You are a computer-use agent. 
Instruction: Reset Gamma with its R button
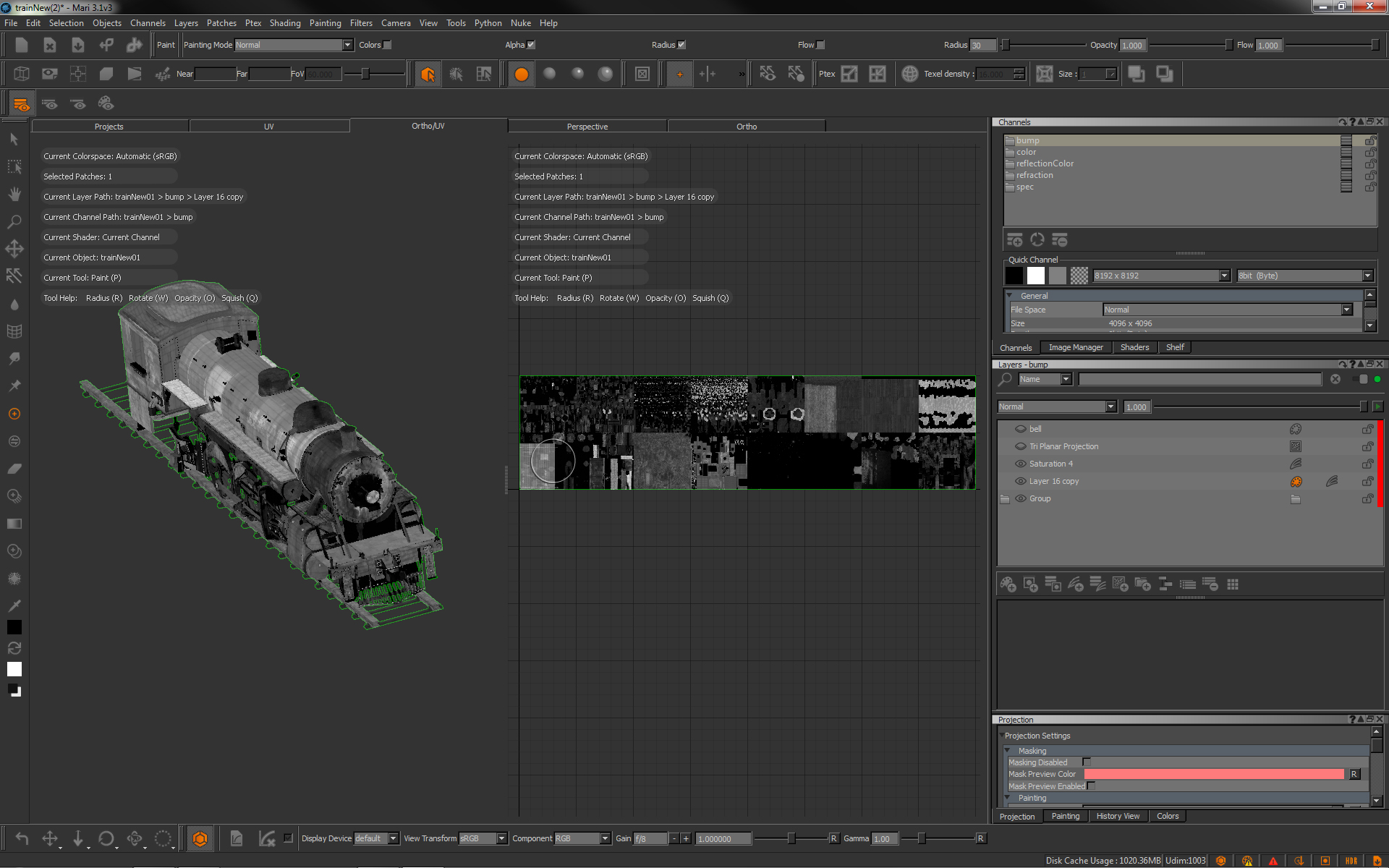pos(980,838)
